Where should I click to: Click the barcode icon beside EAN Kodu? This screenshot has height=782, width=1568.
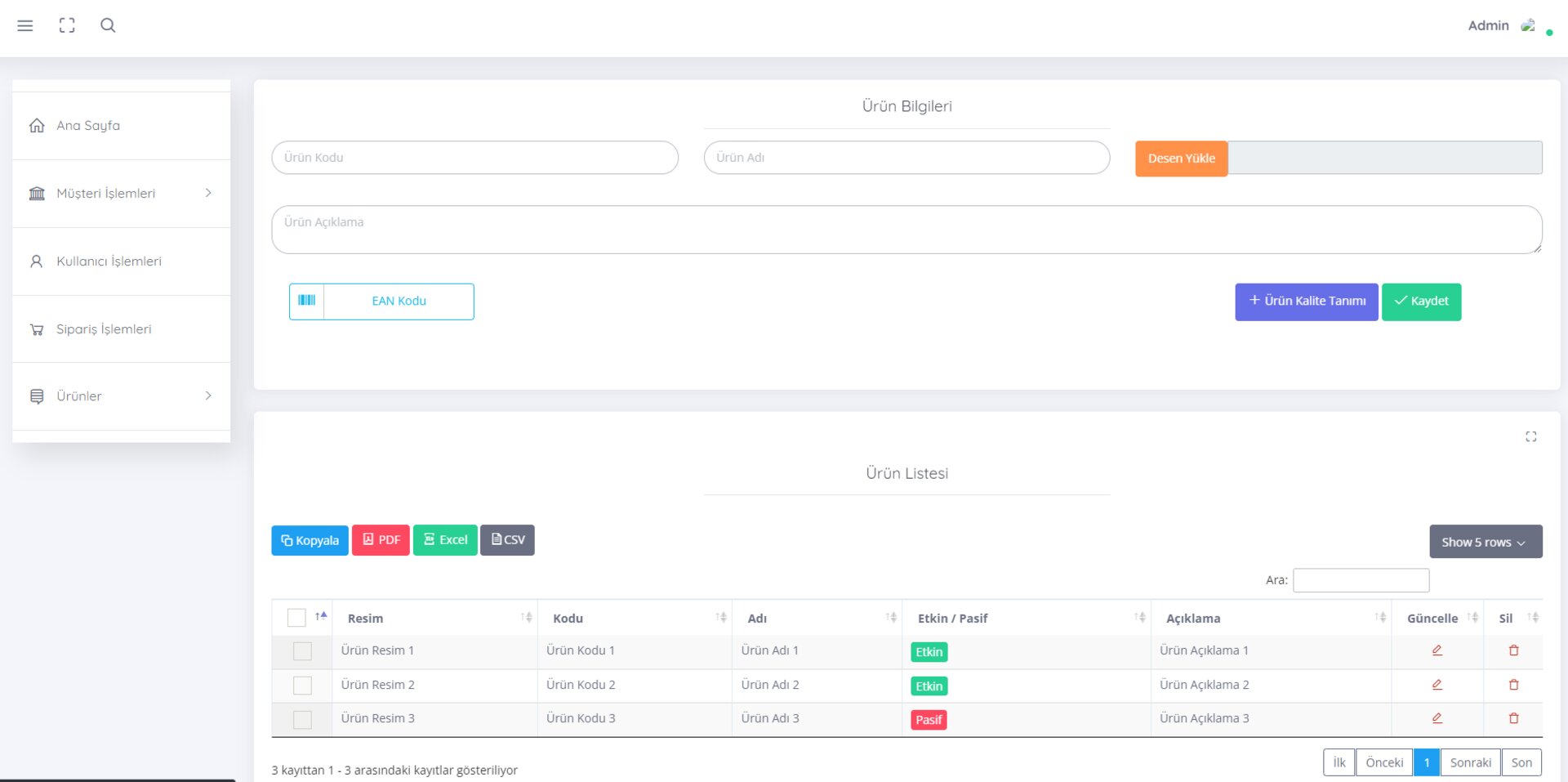(307, 301)
